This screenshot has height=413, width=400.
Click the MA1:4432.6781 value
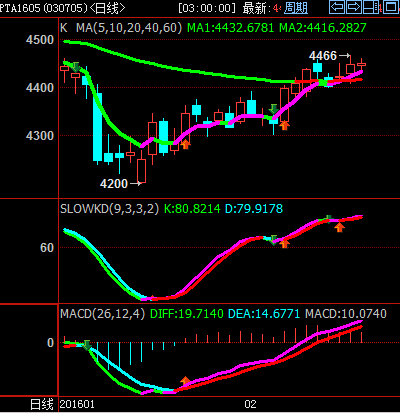point(230,28)
